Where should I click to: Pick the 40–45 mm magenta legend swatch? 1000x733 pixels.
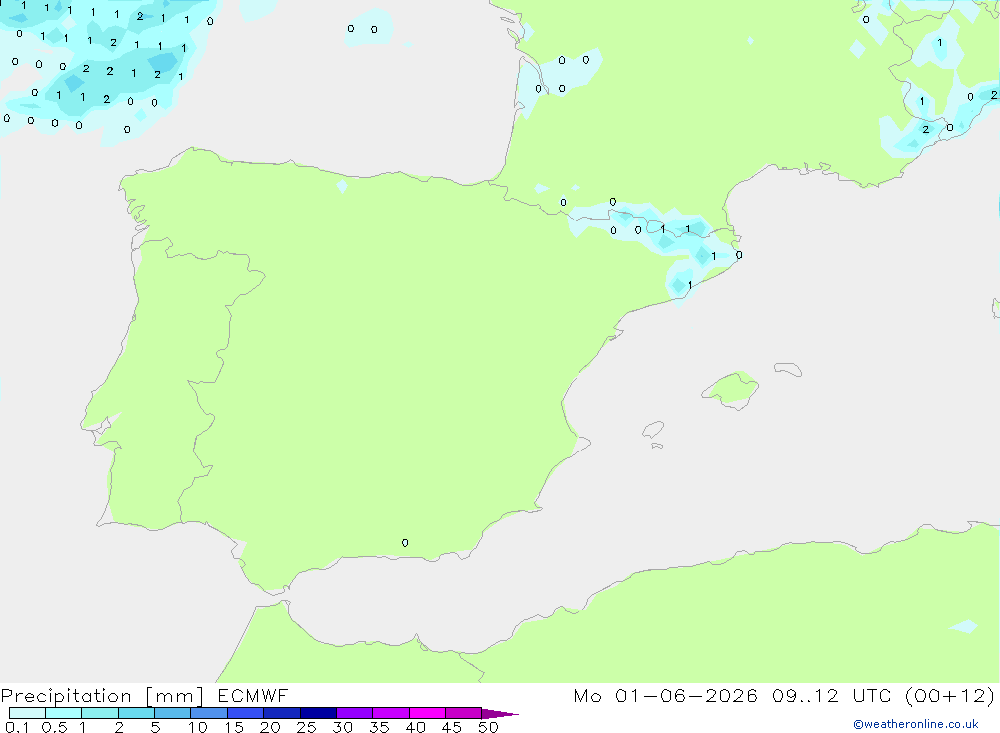click(x=427, y=713)
